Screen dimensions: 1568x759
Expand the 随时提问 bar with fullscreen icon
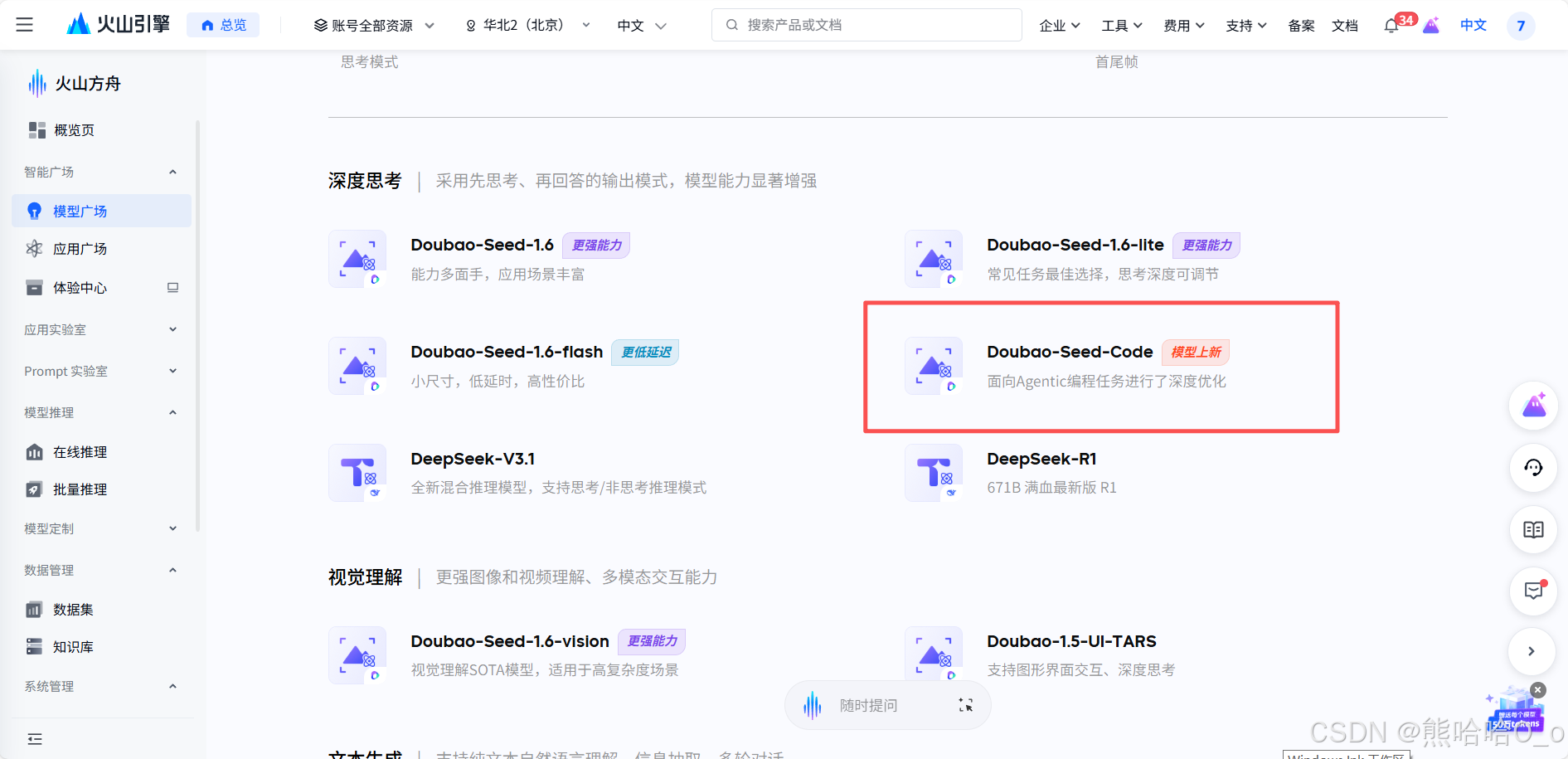[x=965, y=705]
